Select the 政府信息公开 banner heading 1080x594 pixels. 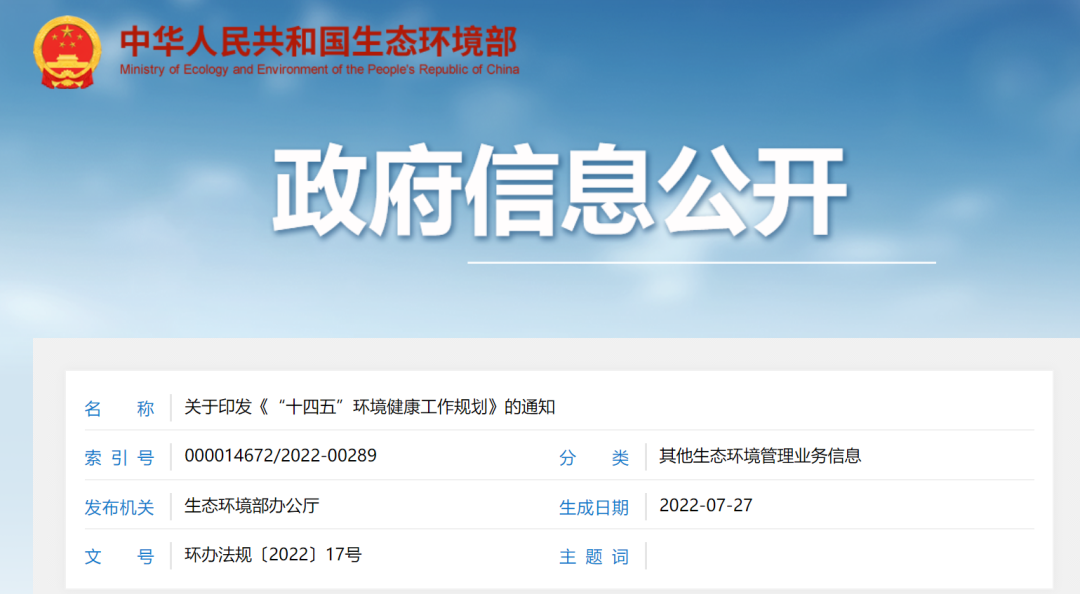point(560,192)
